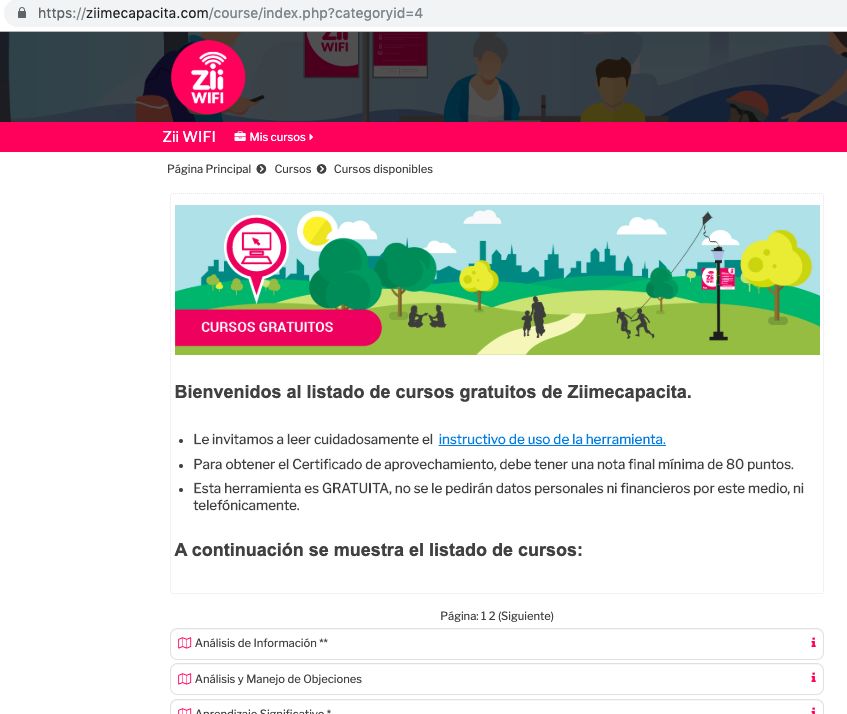Open the instructivo de uso de la herramienta link
847x714 pixels.
[x=552, y=439]
